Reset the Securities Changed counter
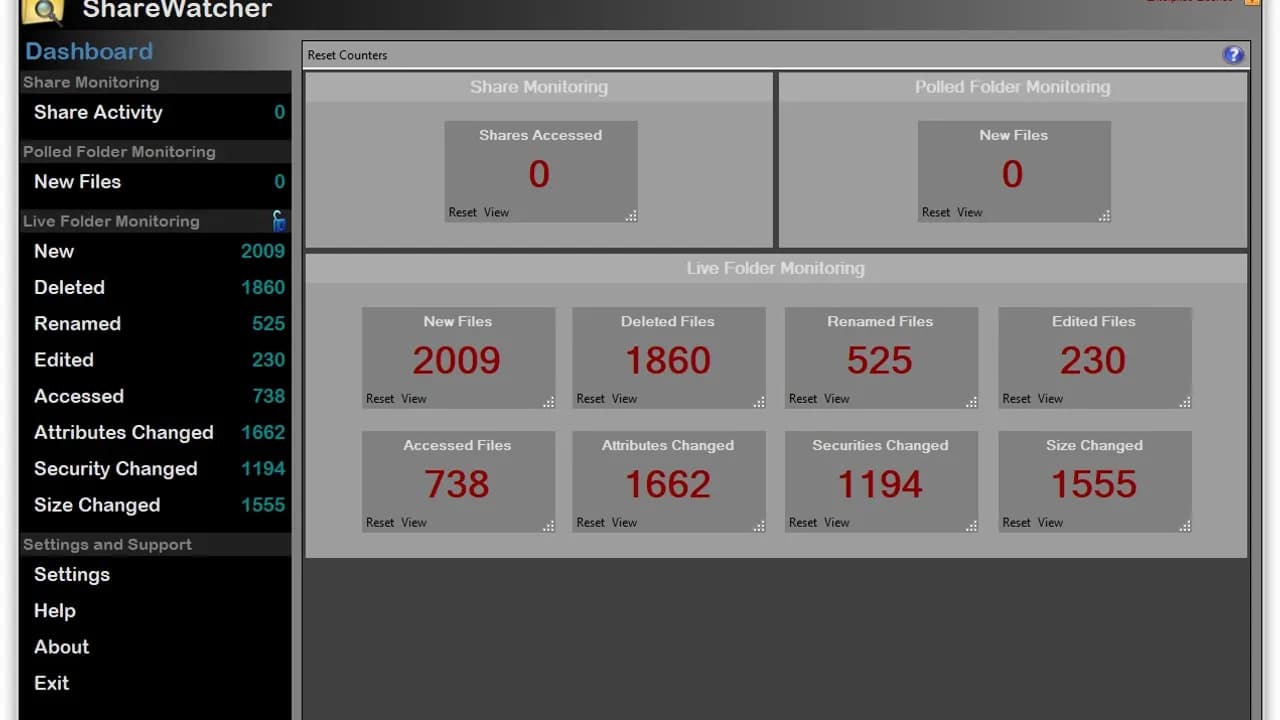 pyautogui.click(x=803, y=522)
